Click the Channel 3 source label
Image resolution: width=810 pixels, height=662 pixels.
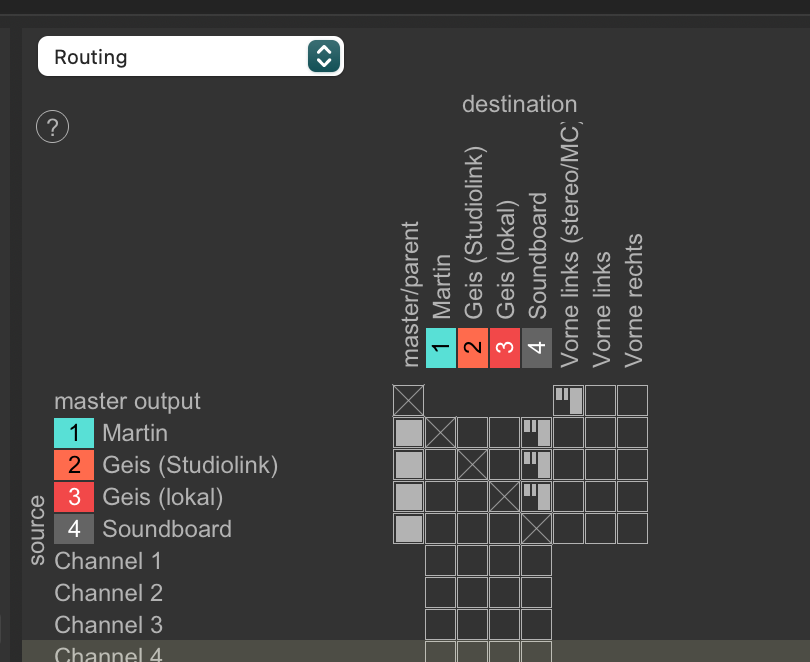108,625
